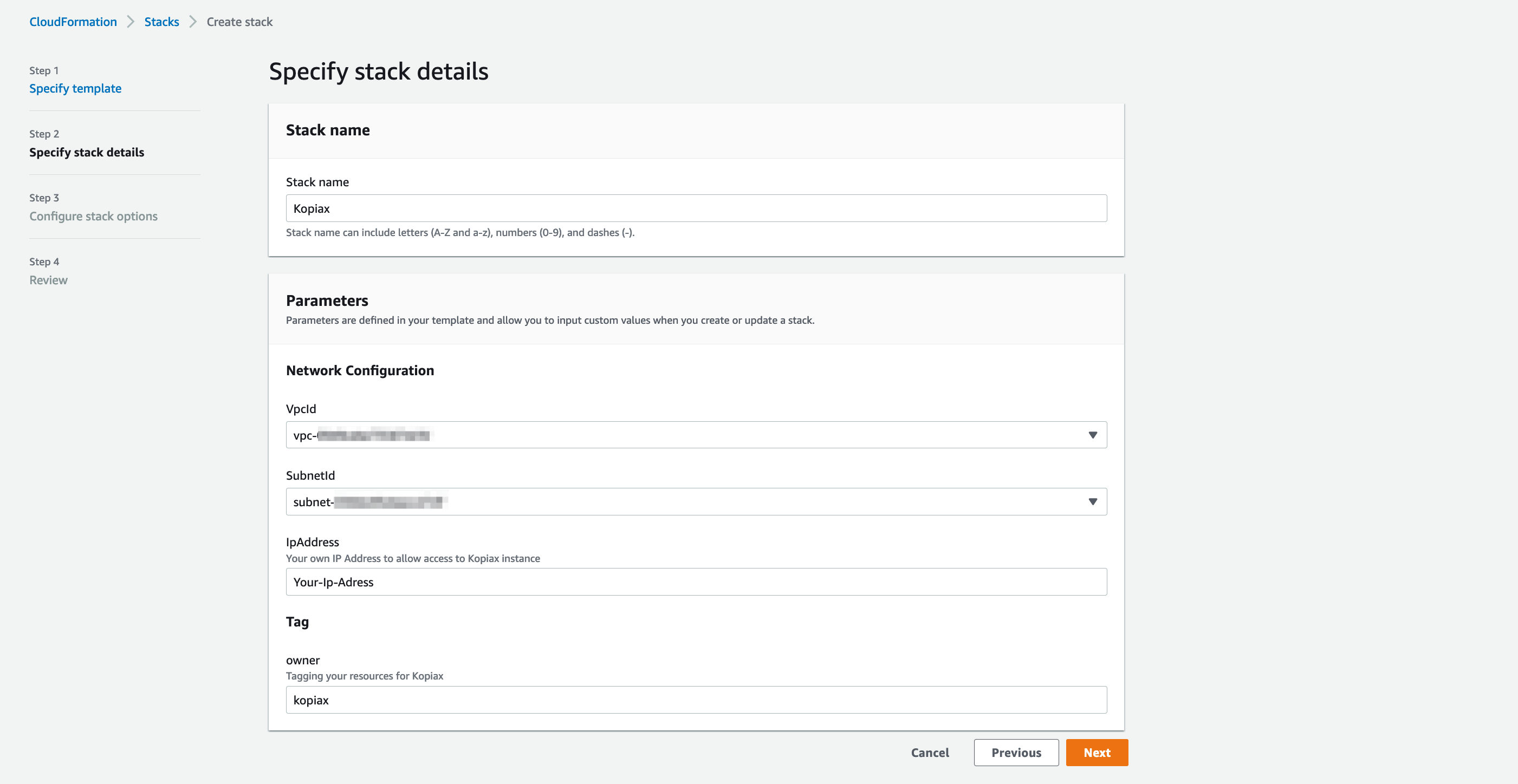Click the SubnetId field label

pos(310,475)
